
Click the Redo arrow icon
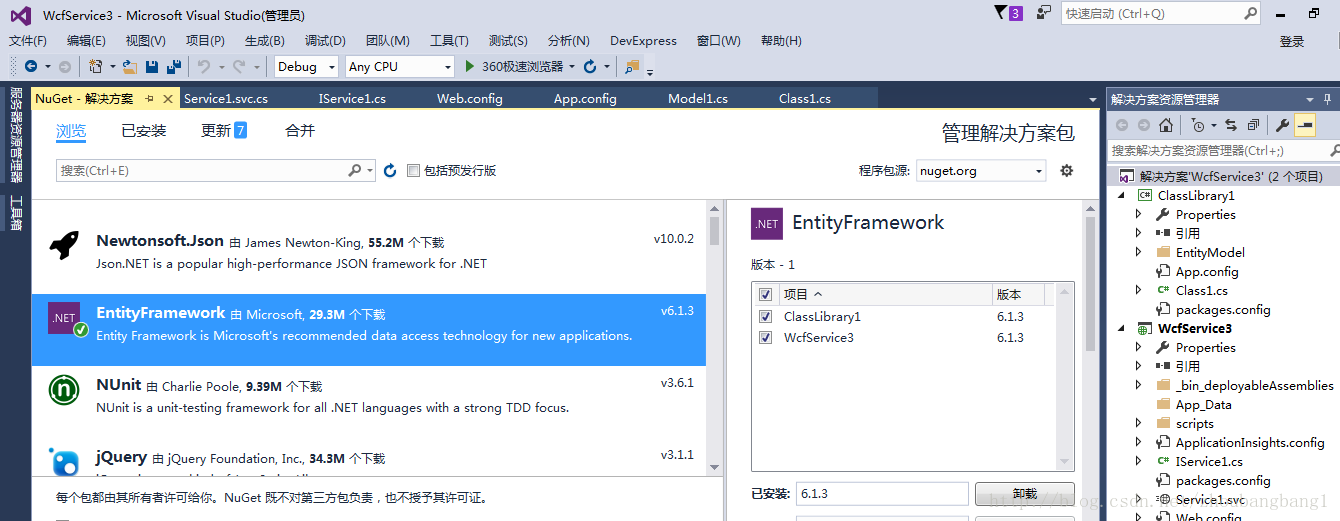point(239,67)
